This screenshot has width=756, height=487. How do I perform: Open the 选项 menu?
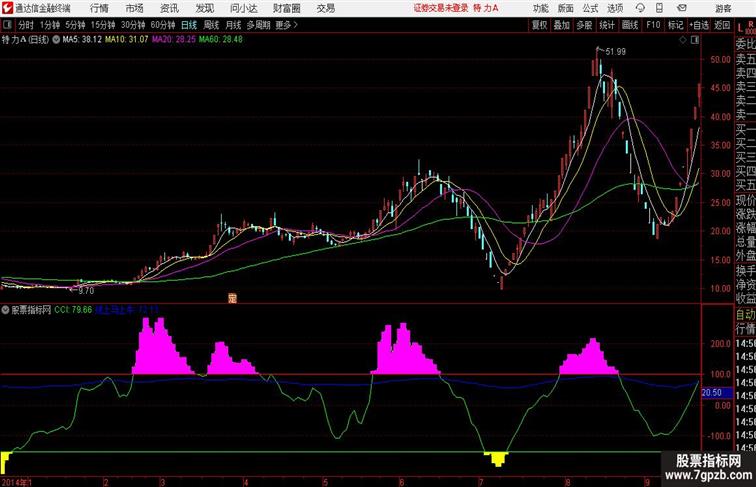coord(615,8)
